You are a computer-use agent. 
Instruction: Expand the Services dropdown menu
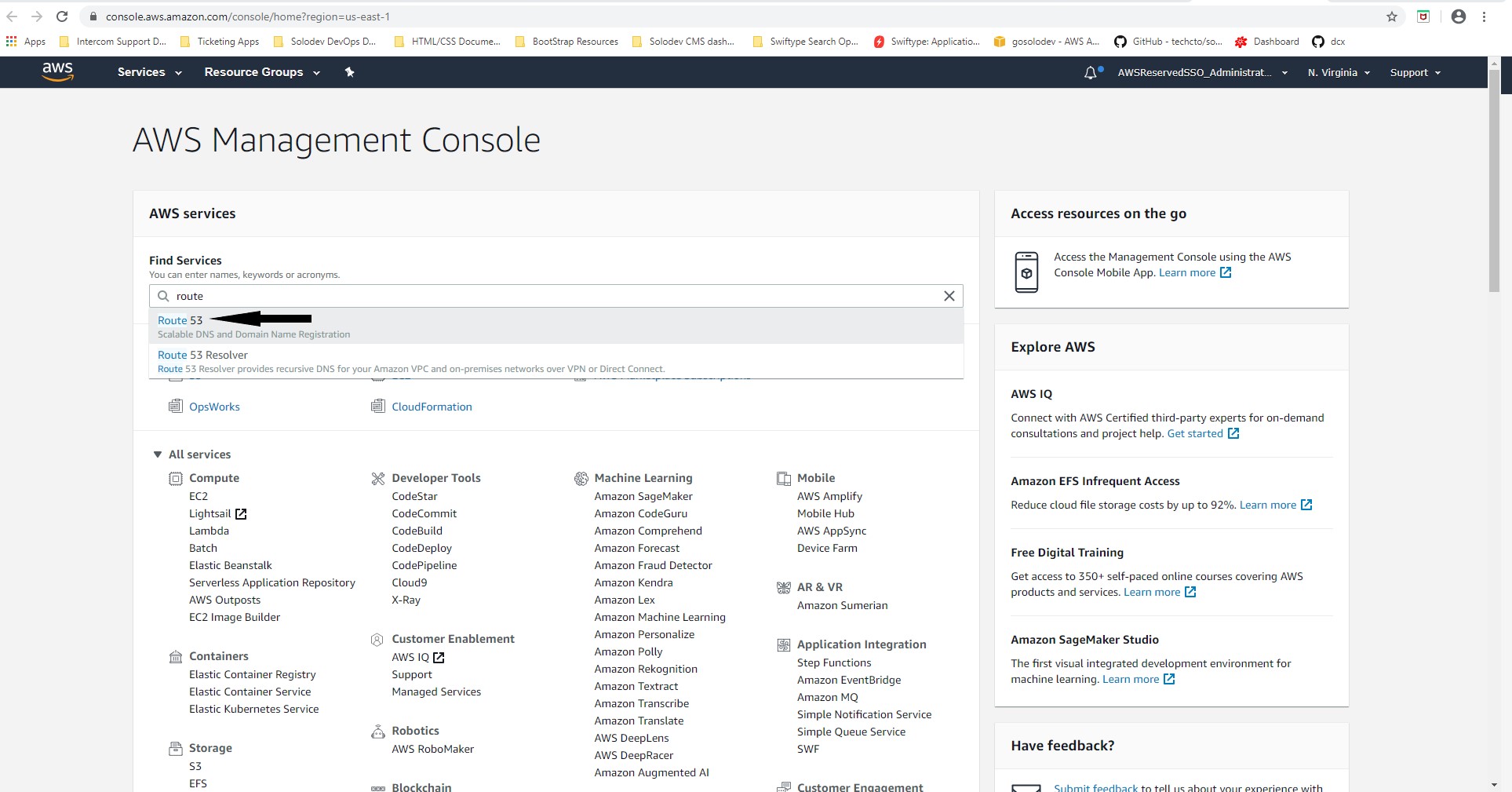149,72
